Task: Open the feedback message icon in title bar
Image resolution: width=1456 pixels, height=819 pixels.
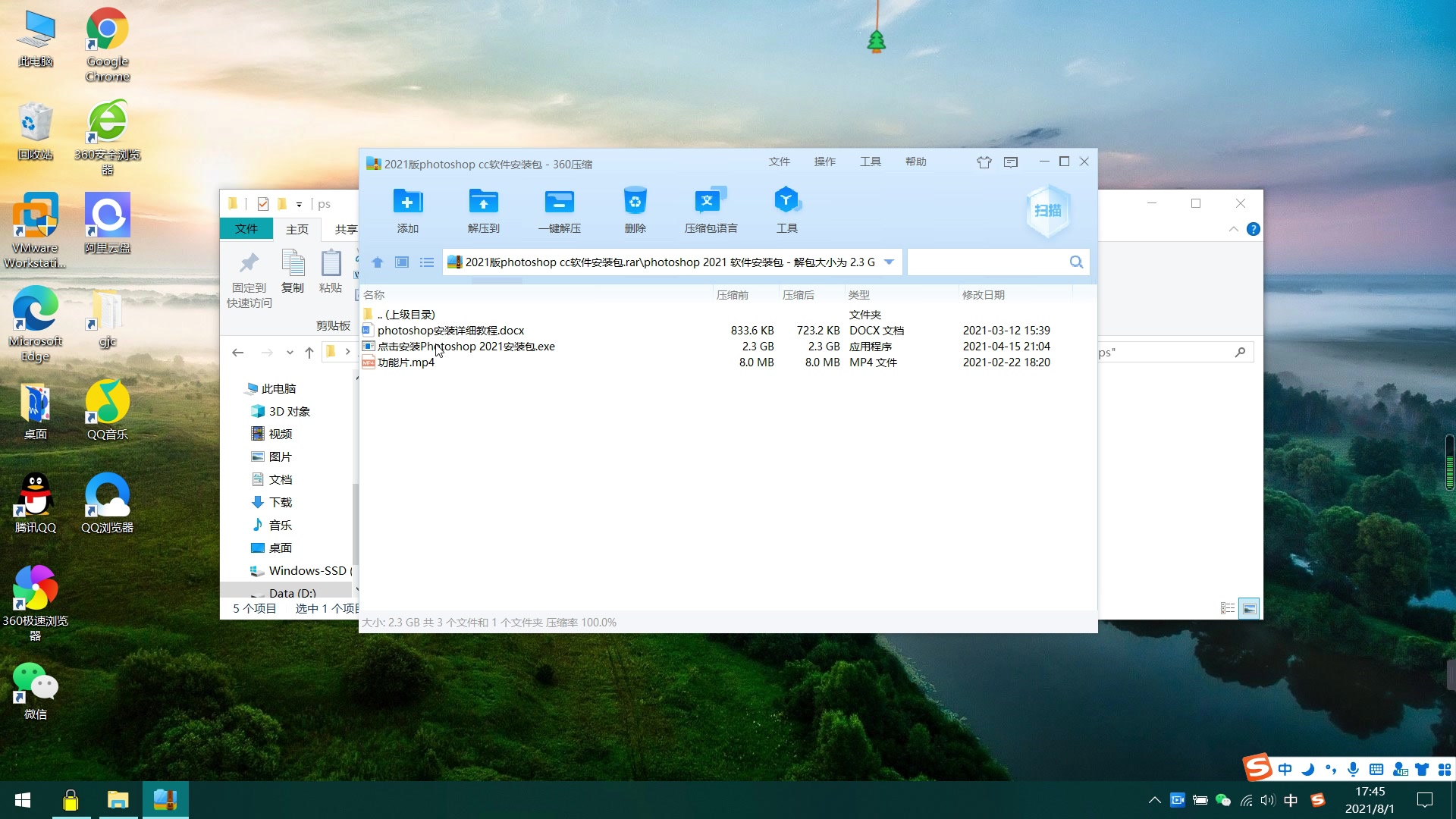Action: point(1011,162)
